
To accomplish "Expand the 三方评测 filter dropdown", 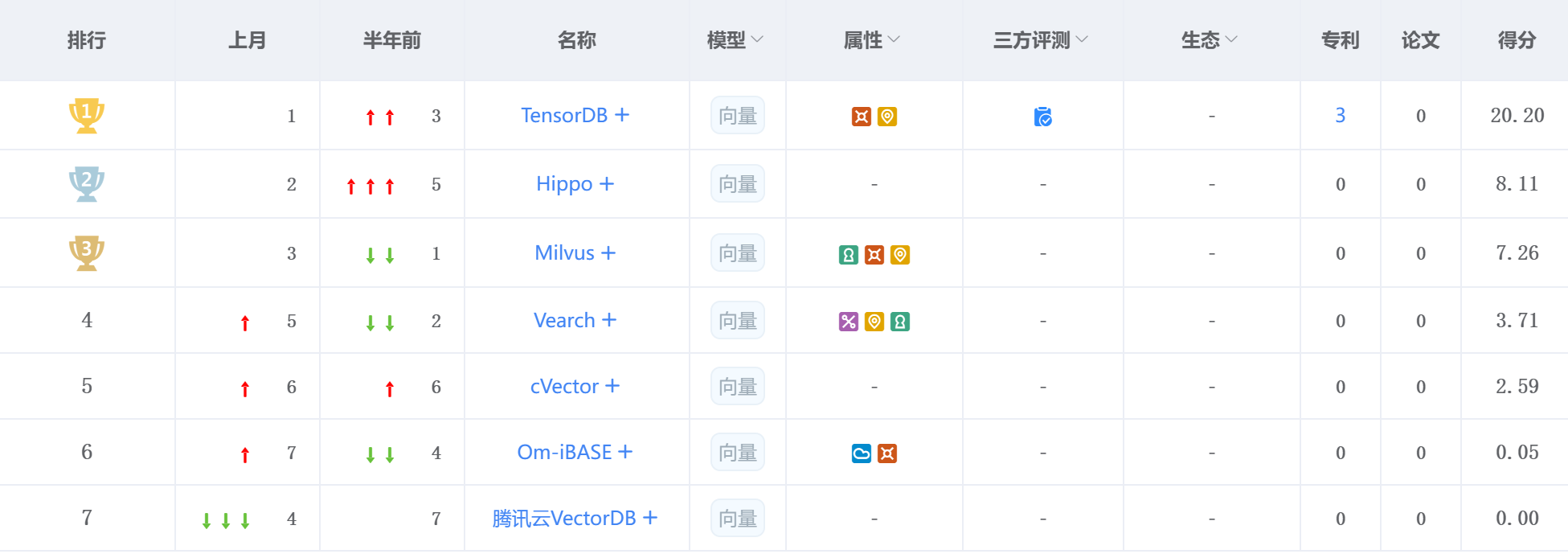I will [x=1040, y=40].
